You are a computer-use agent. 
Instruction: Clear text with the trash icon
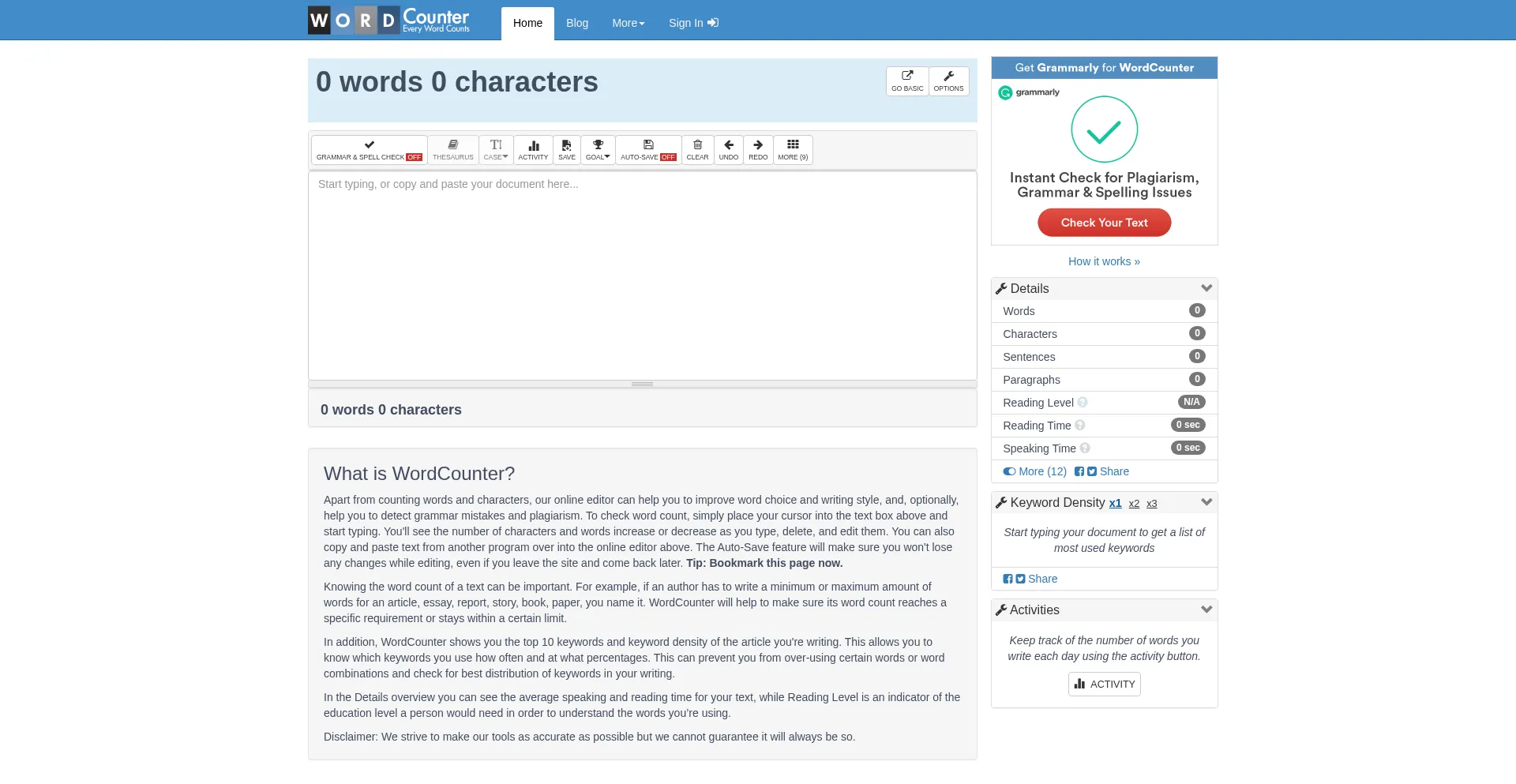click(697, 145)
